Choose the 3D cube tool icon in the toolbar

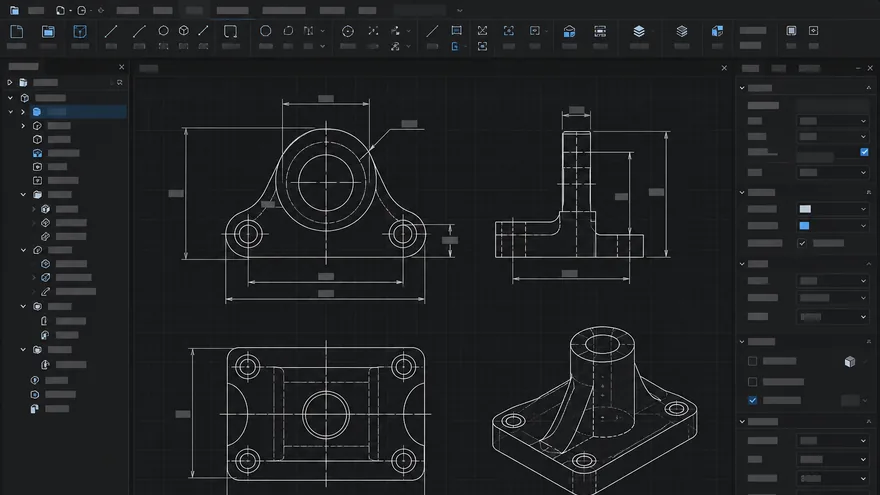(x=184, y=31)
